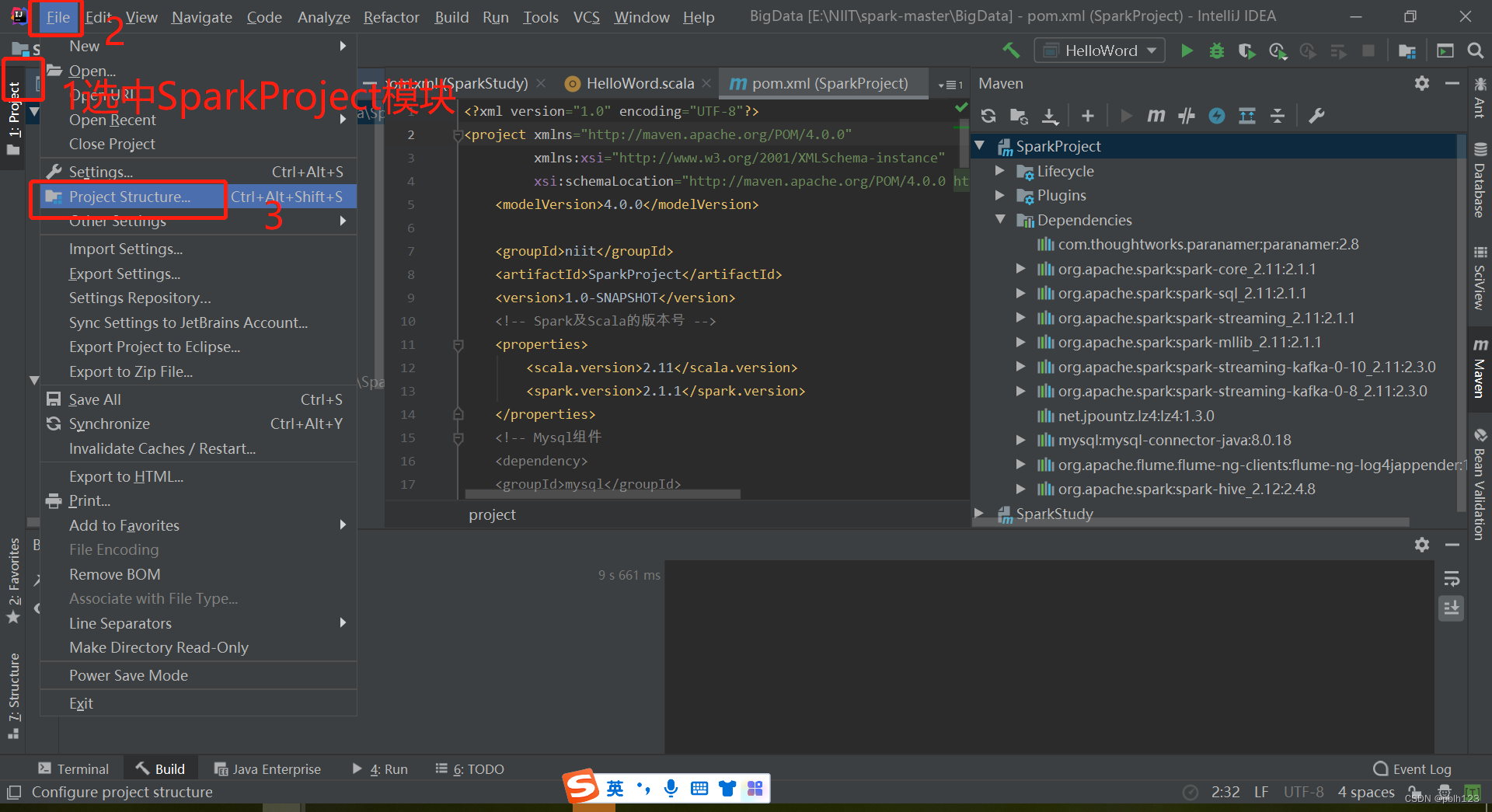Run HelloWord with the green play icon
The height and width of the screenshot is (812, 1492).
click(1187, 51)
